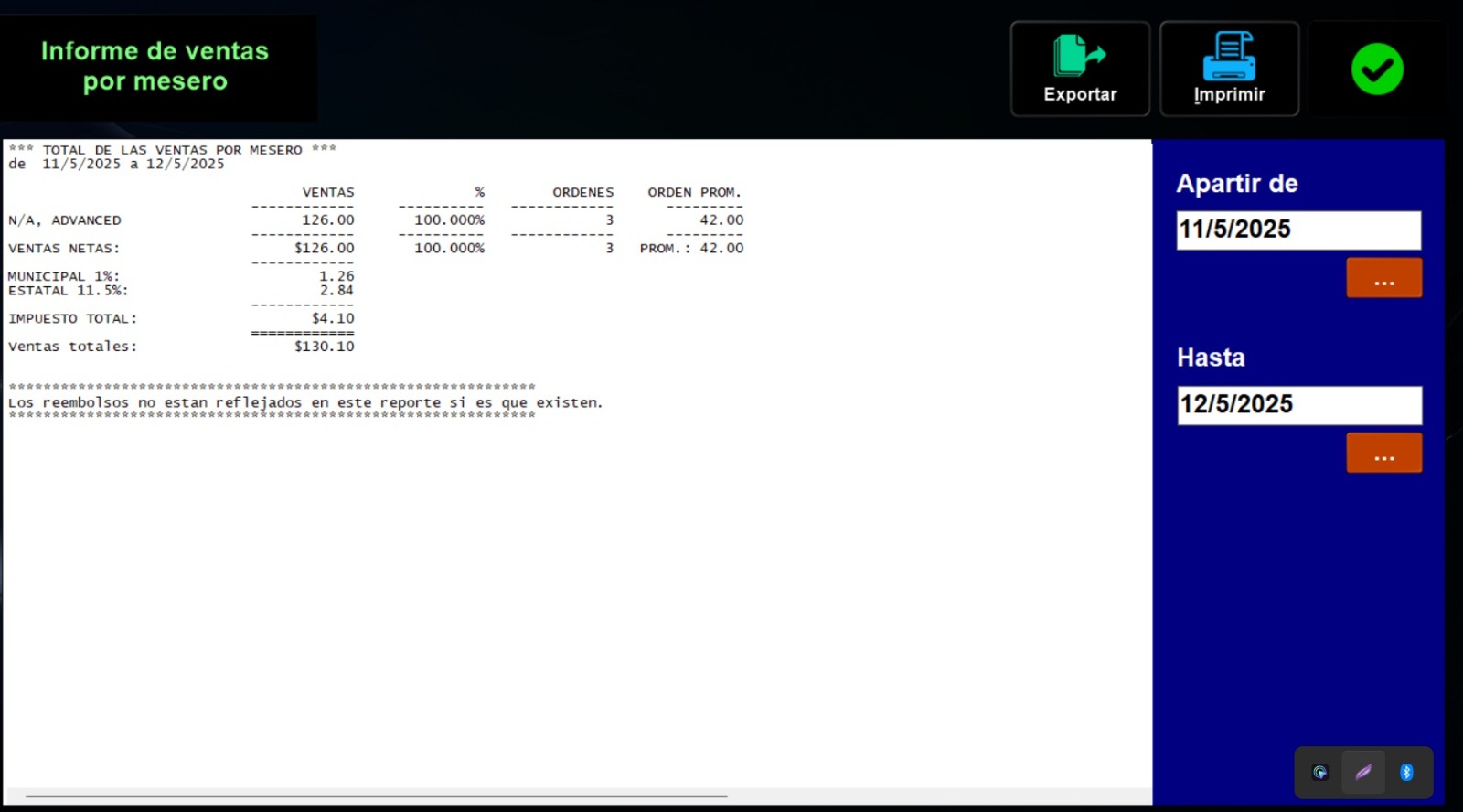Open date picker for Hasta

click(1383, 453)
